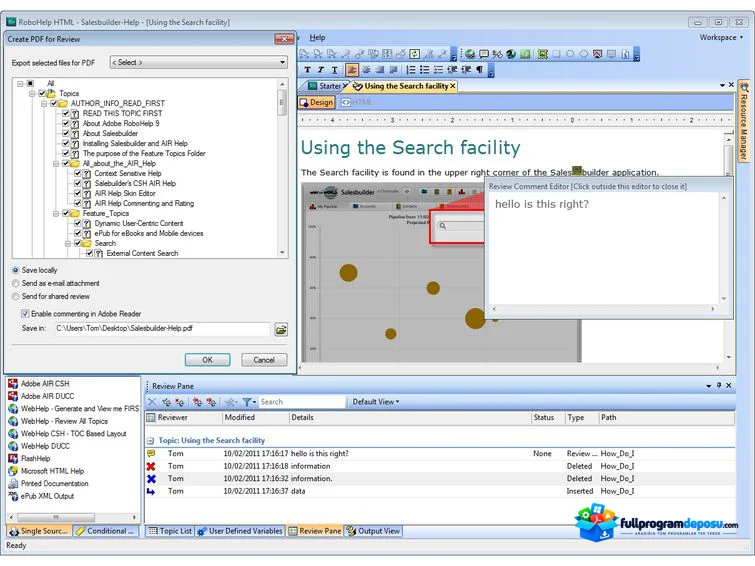Collapse the Feature_Topics folder node
This screenshot has height=566, width=755.
point(56,213)
